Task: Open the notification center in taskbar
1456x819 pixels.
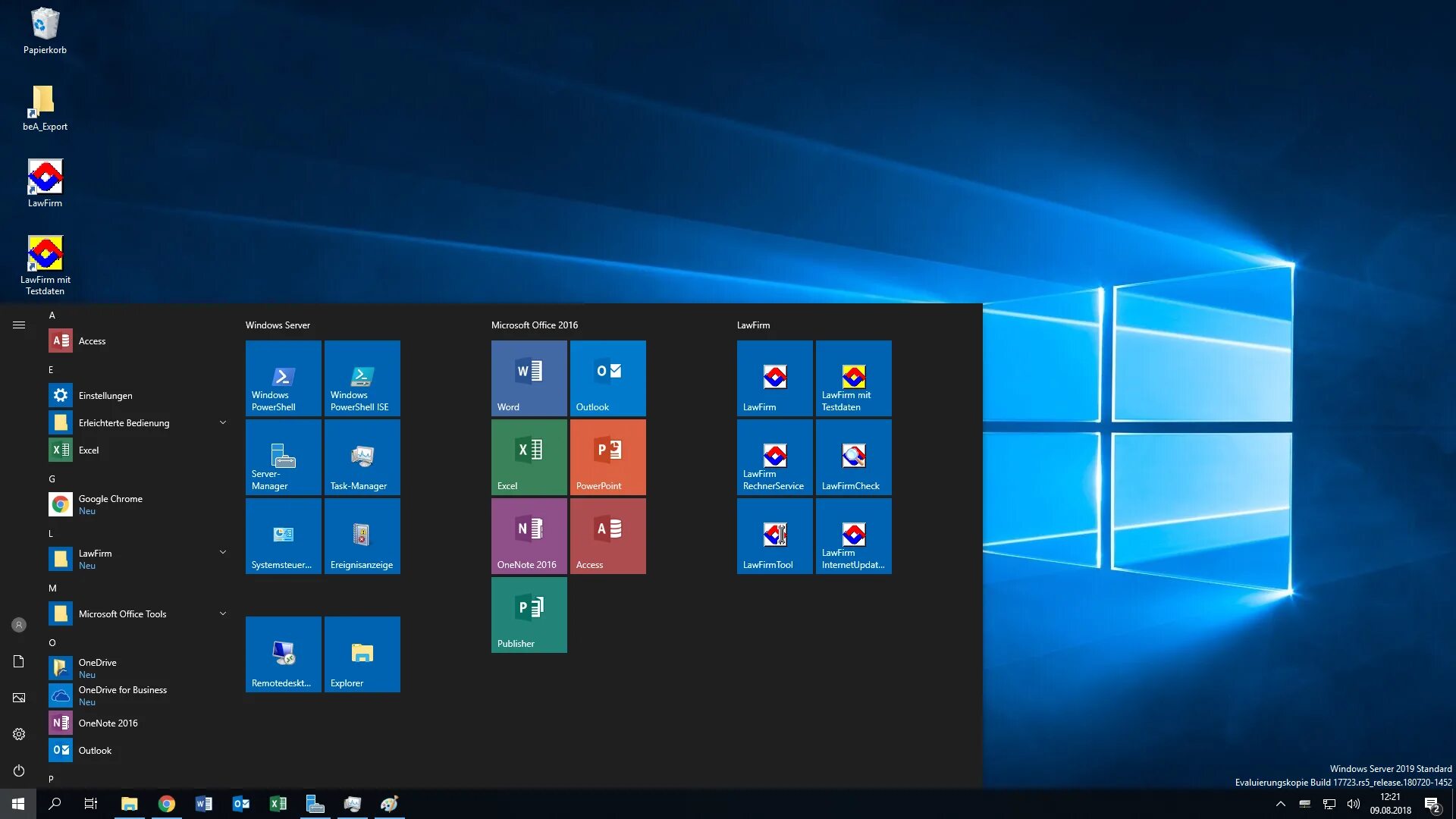Action: tap(1432, 804)
